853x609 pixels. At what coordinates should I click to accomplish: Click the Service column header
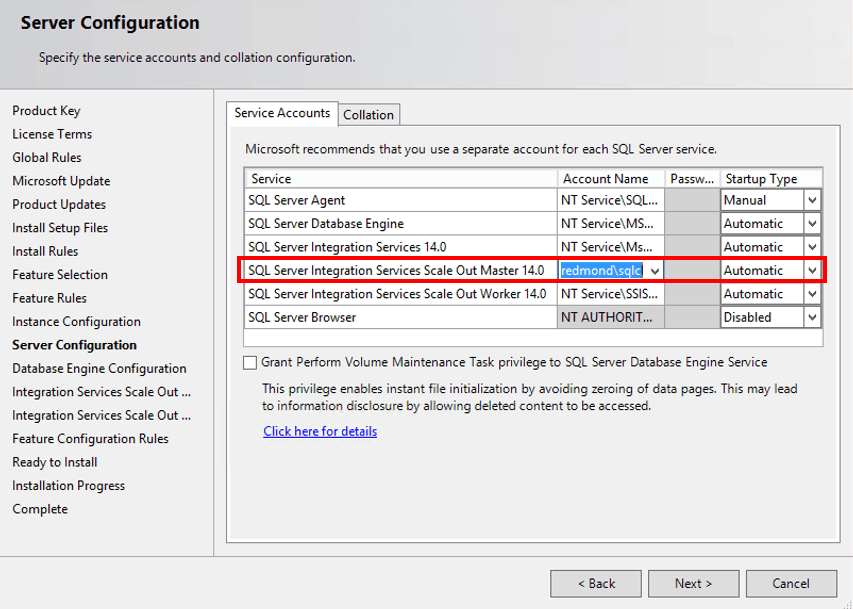tap(401, 179)
